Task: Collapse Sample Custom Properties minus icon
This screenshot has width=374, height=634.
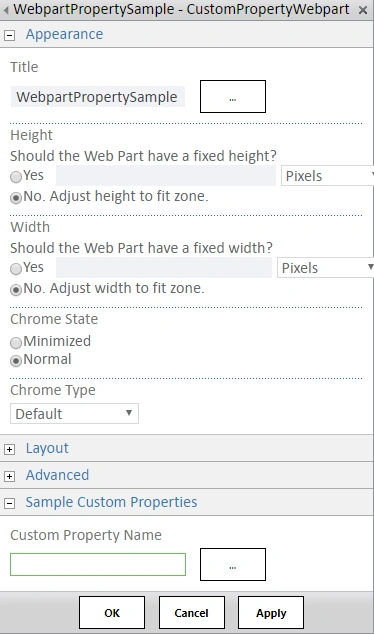Action: click(9, 503)
